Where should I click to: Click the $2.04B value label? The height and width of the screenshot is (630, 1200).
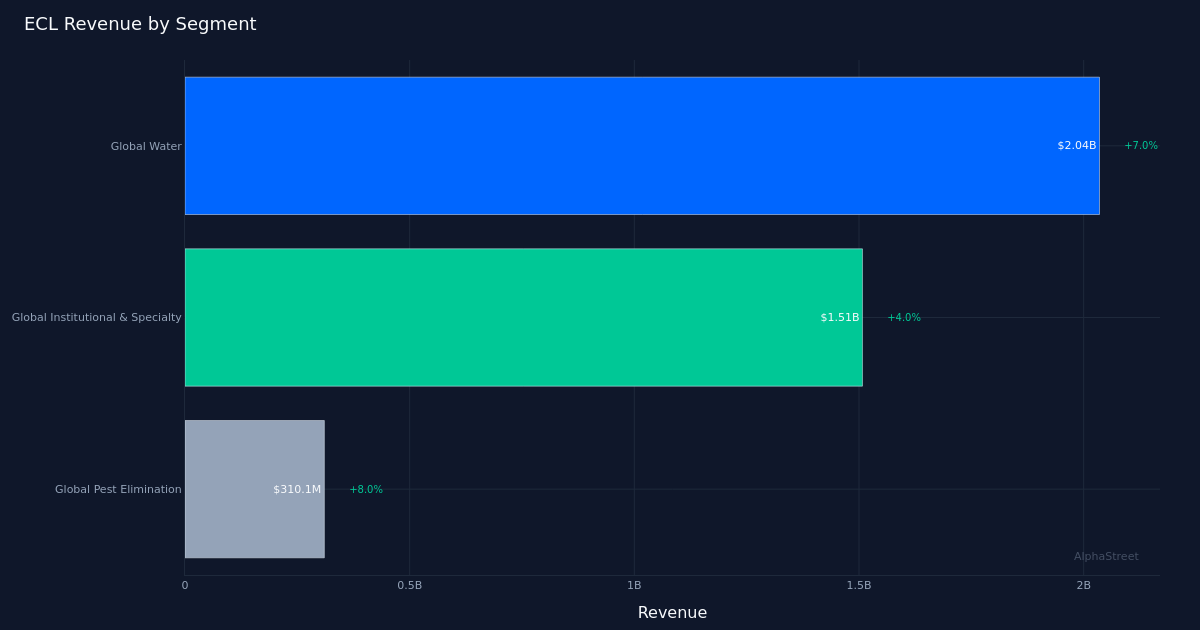(1076, 145)
